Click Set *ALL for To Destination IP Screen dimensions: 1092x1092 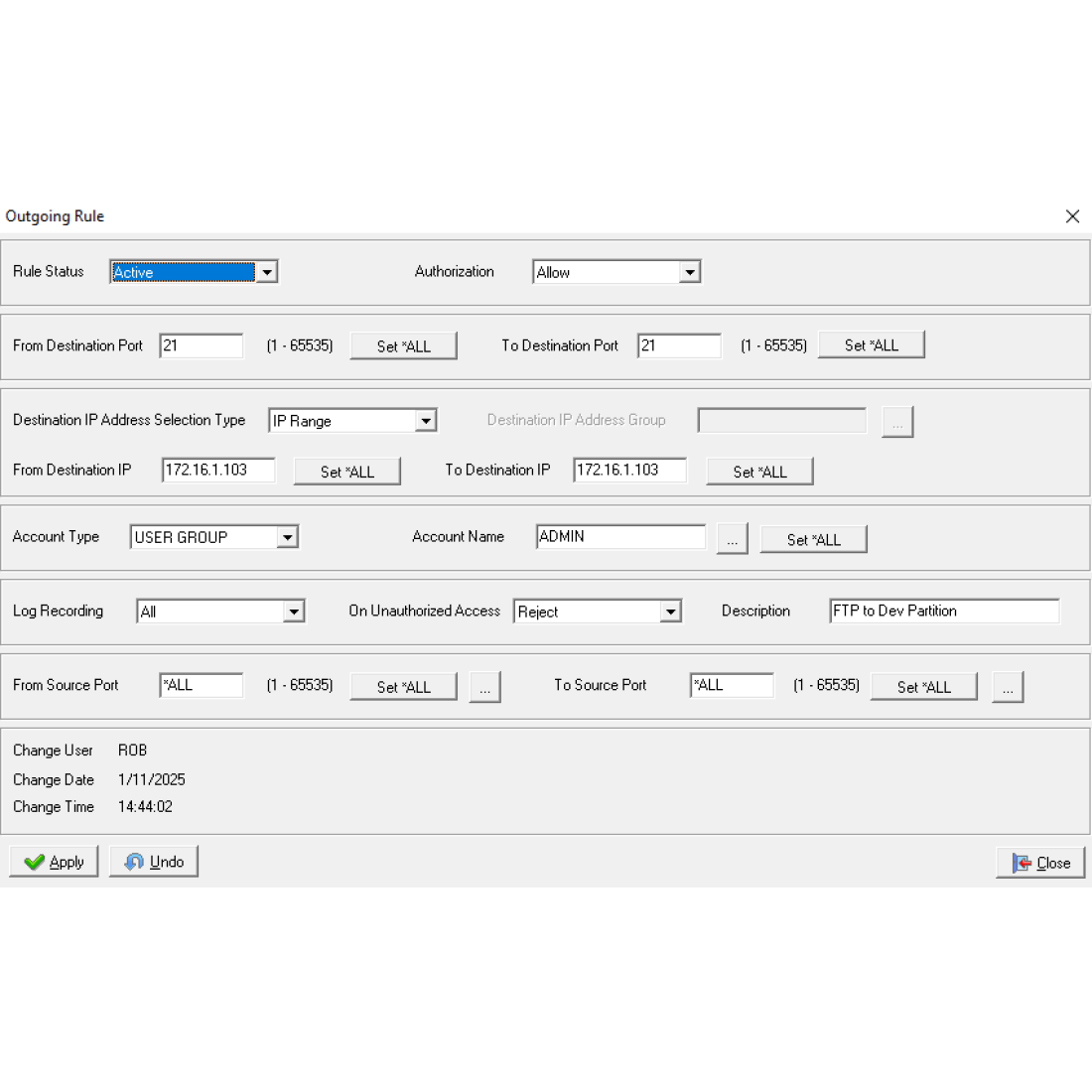(x=759, y=471)
